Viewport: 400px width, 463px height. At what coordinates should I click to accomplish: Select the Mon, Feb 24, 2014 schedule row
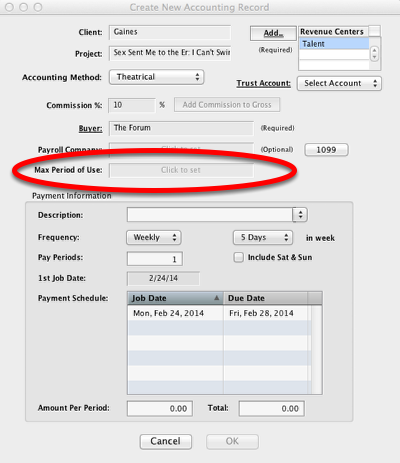point(219,313)
